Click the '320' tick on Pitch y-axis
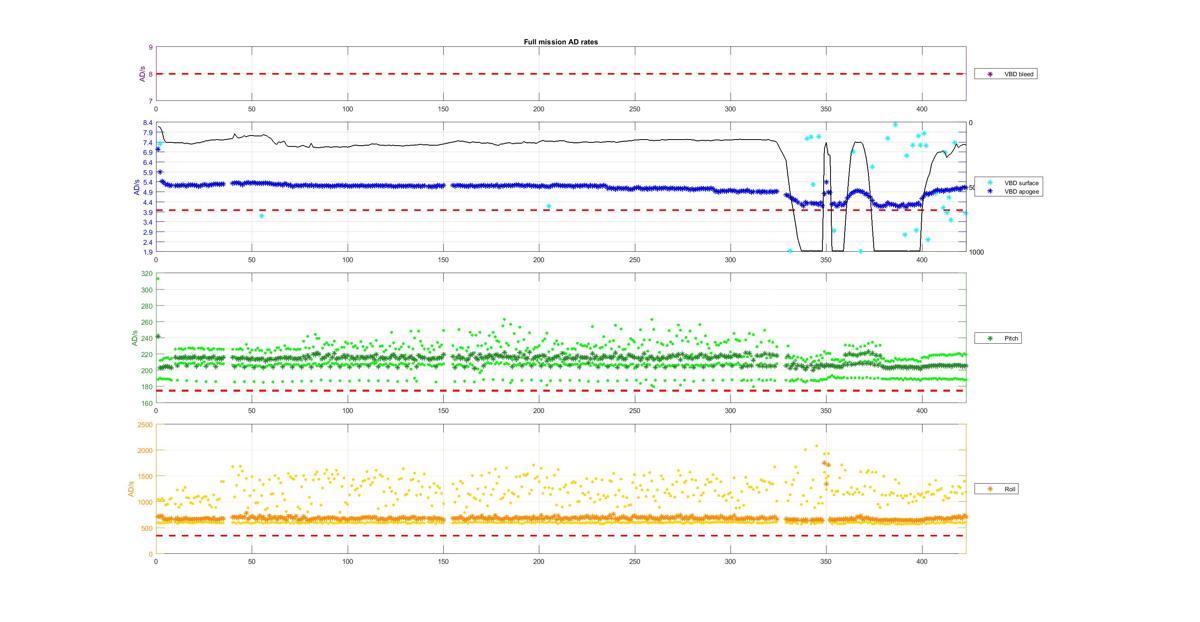The width and height of the screenshot is (1200, 622). [x=148, y=274]
